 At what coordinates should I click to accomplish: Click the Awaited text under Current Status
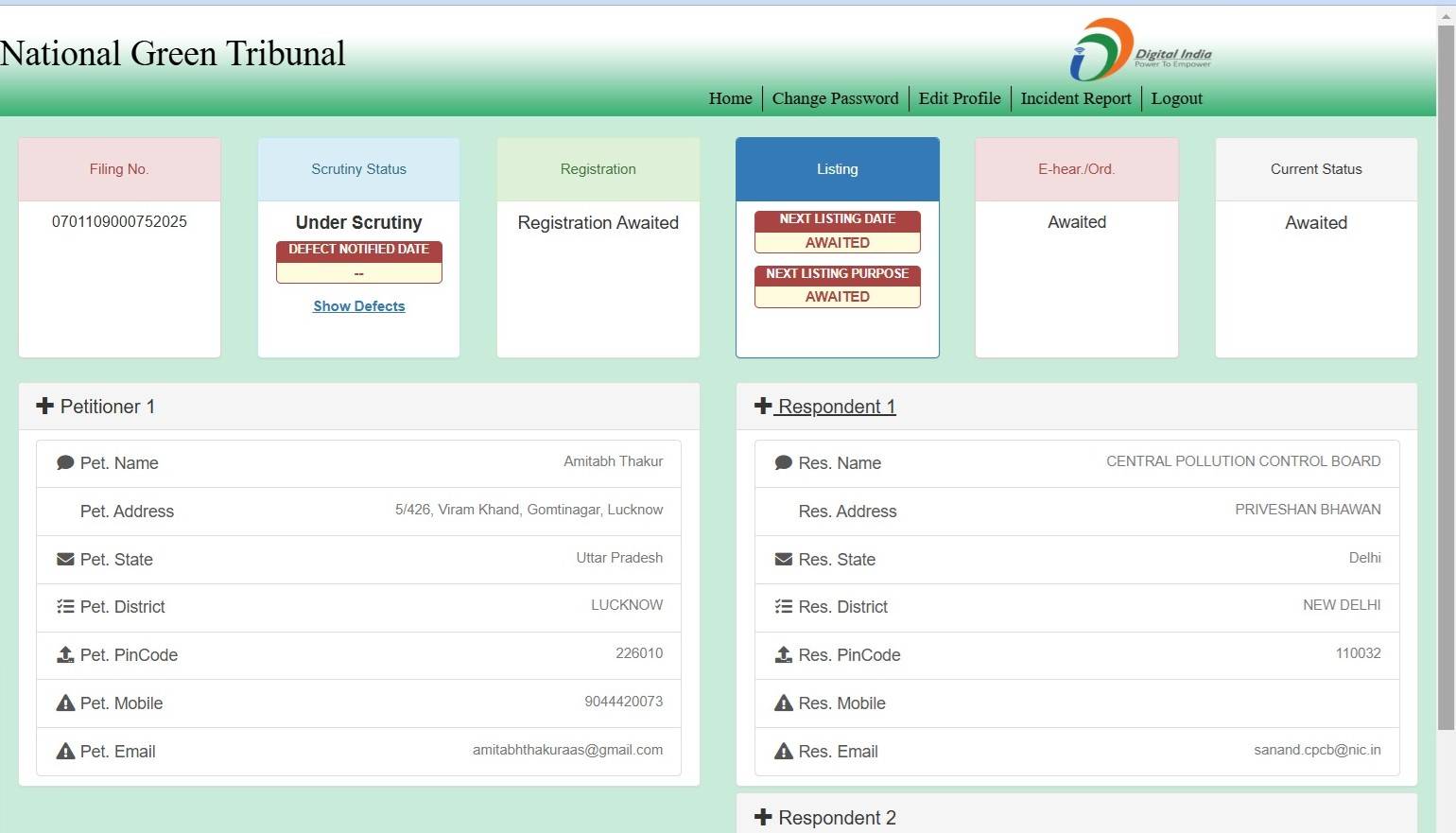coord(1316,222)
